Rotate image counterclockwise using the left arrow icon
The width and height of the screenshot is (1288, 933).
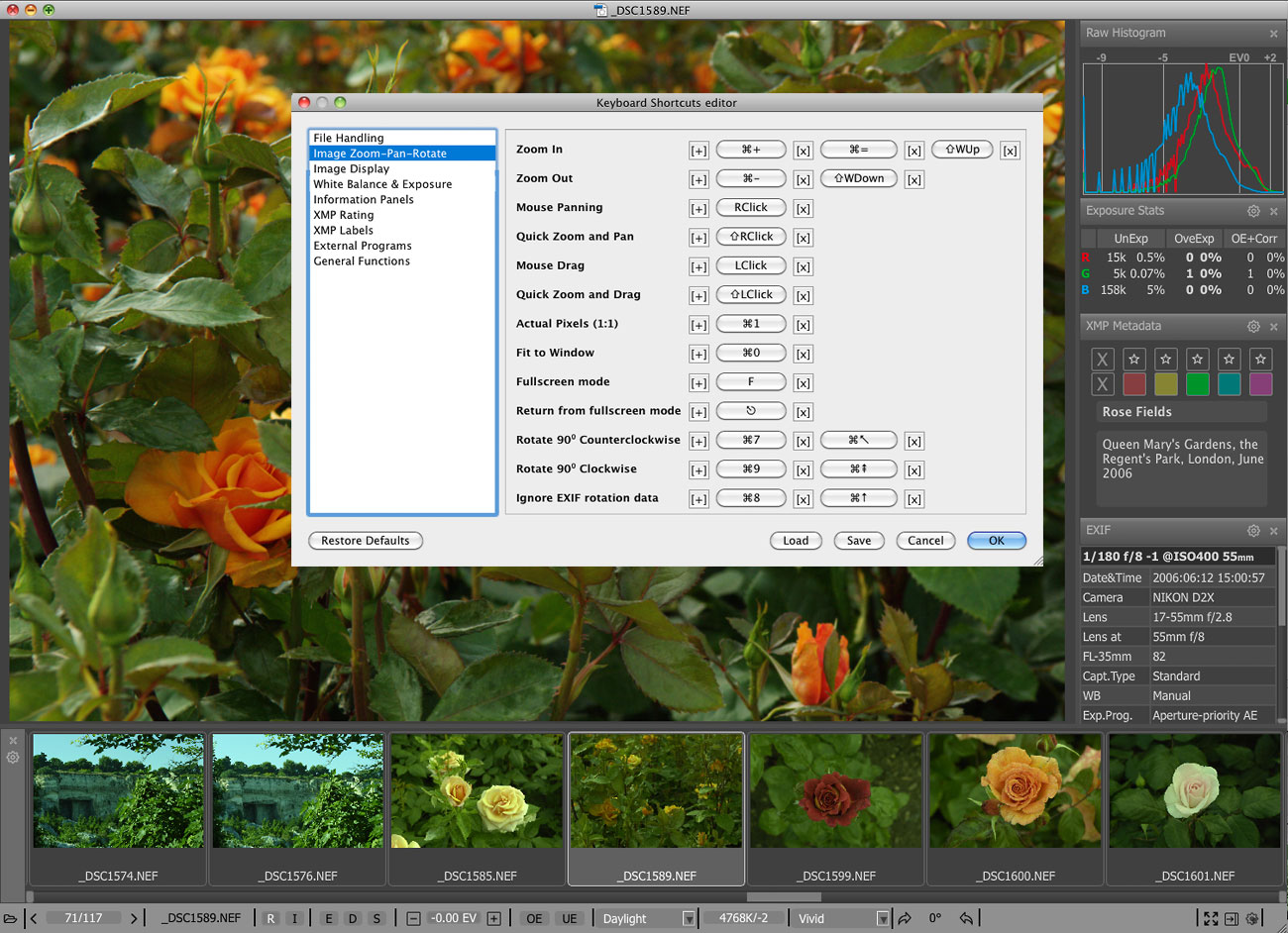(x=966, y=918)
